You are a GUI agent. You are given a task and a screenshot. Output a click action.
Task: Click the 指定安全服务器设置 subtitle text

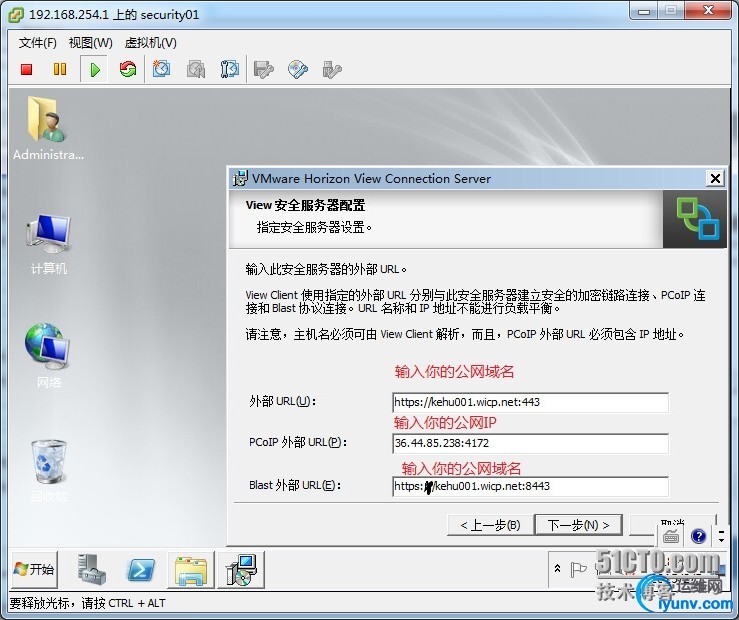click(x=314, y=228)
